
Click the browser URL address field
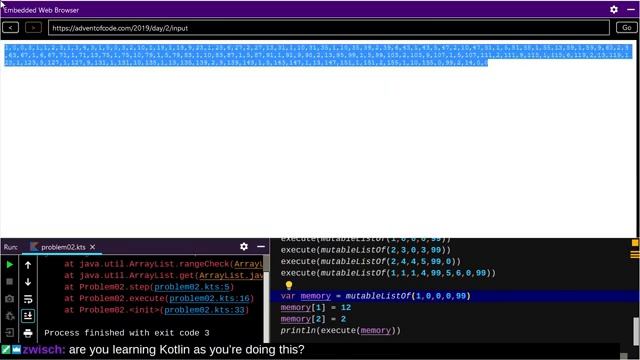pyautogui.click(x=329, y=28)
